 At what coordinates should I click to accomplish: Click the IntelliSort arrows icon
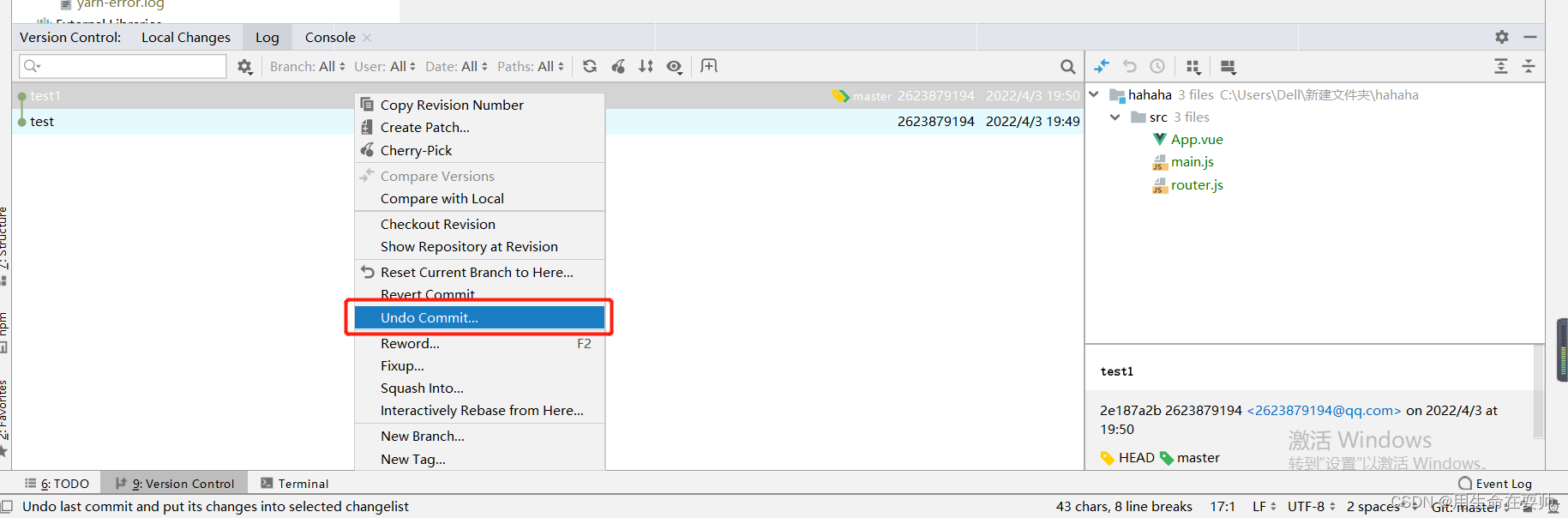pos(646,66)
